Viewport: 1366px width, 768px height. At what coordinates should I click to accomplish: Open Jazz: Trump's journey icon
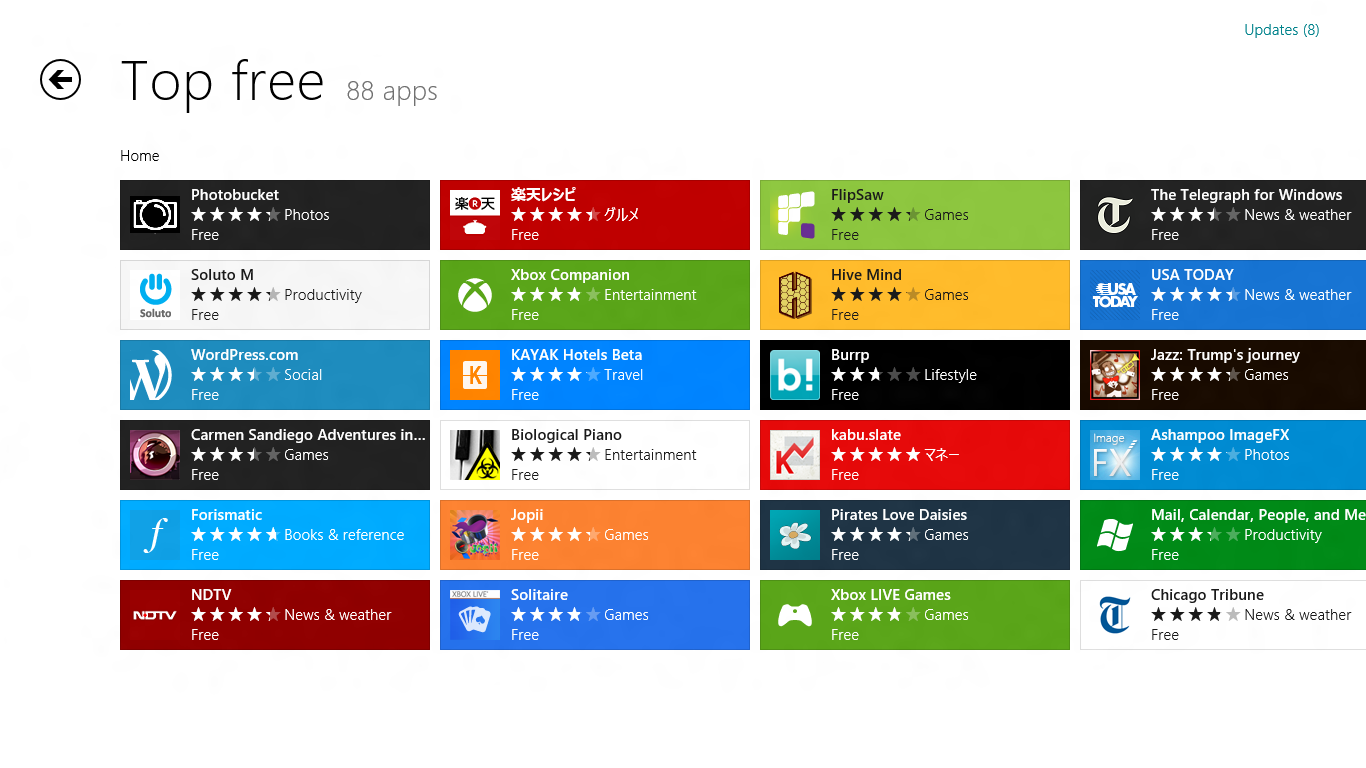click(1115, 375)
